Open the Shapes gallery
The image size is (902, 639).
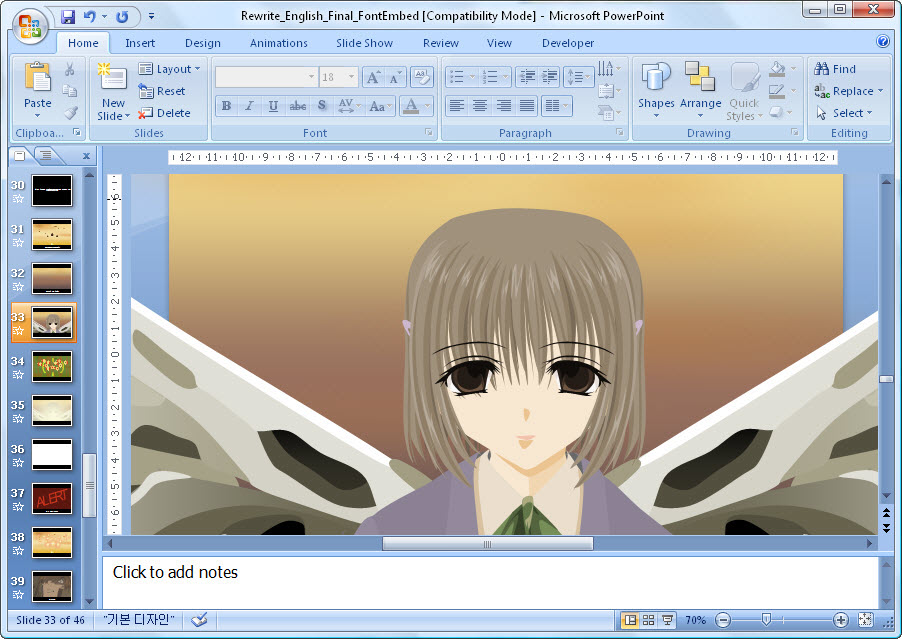click(656, 90)
